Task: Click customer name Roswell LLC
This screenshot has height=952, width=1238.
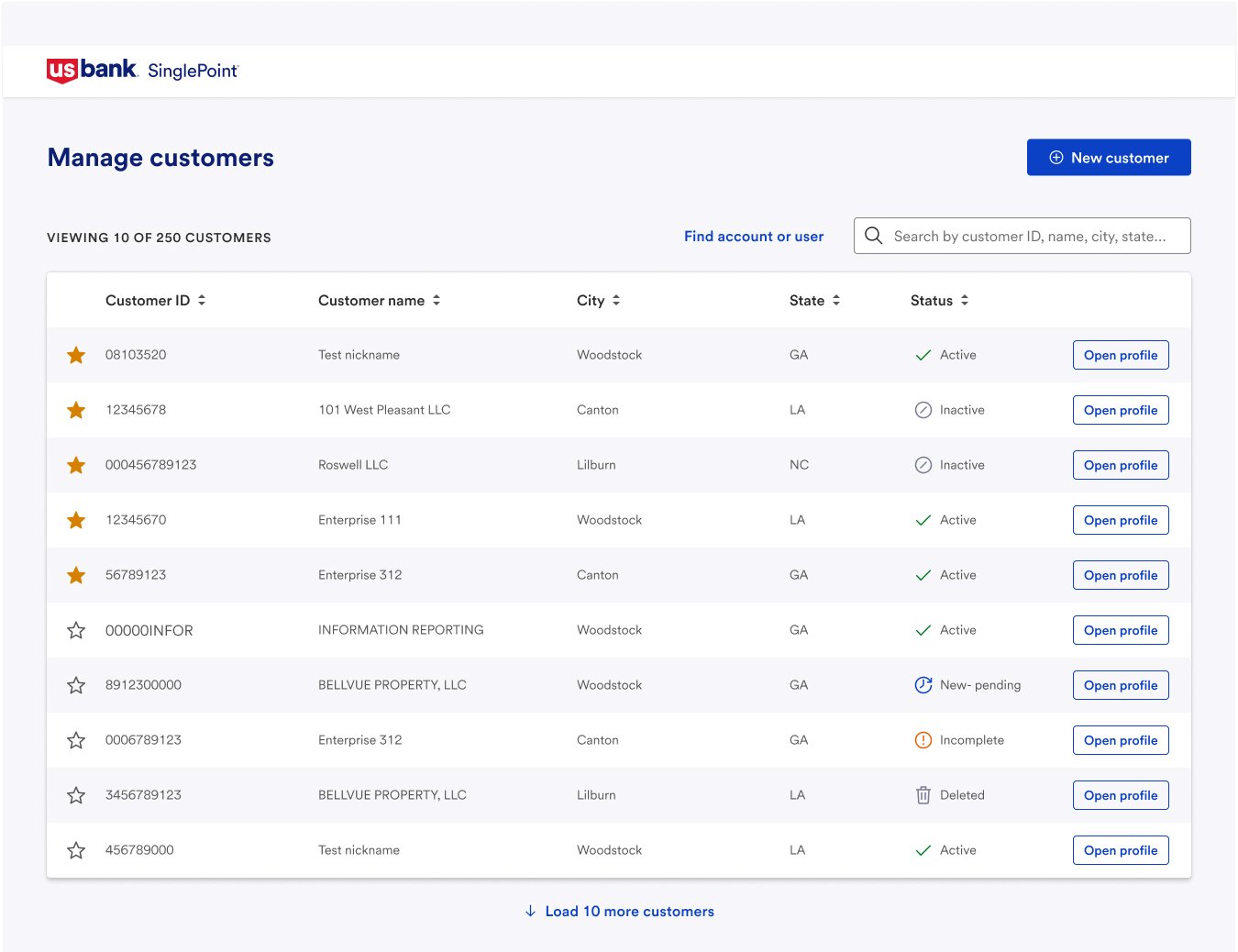Action: coord(353,465)
